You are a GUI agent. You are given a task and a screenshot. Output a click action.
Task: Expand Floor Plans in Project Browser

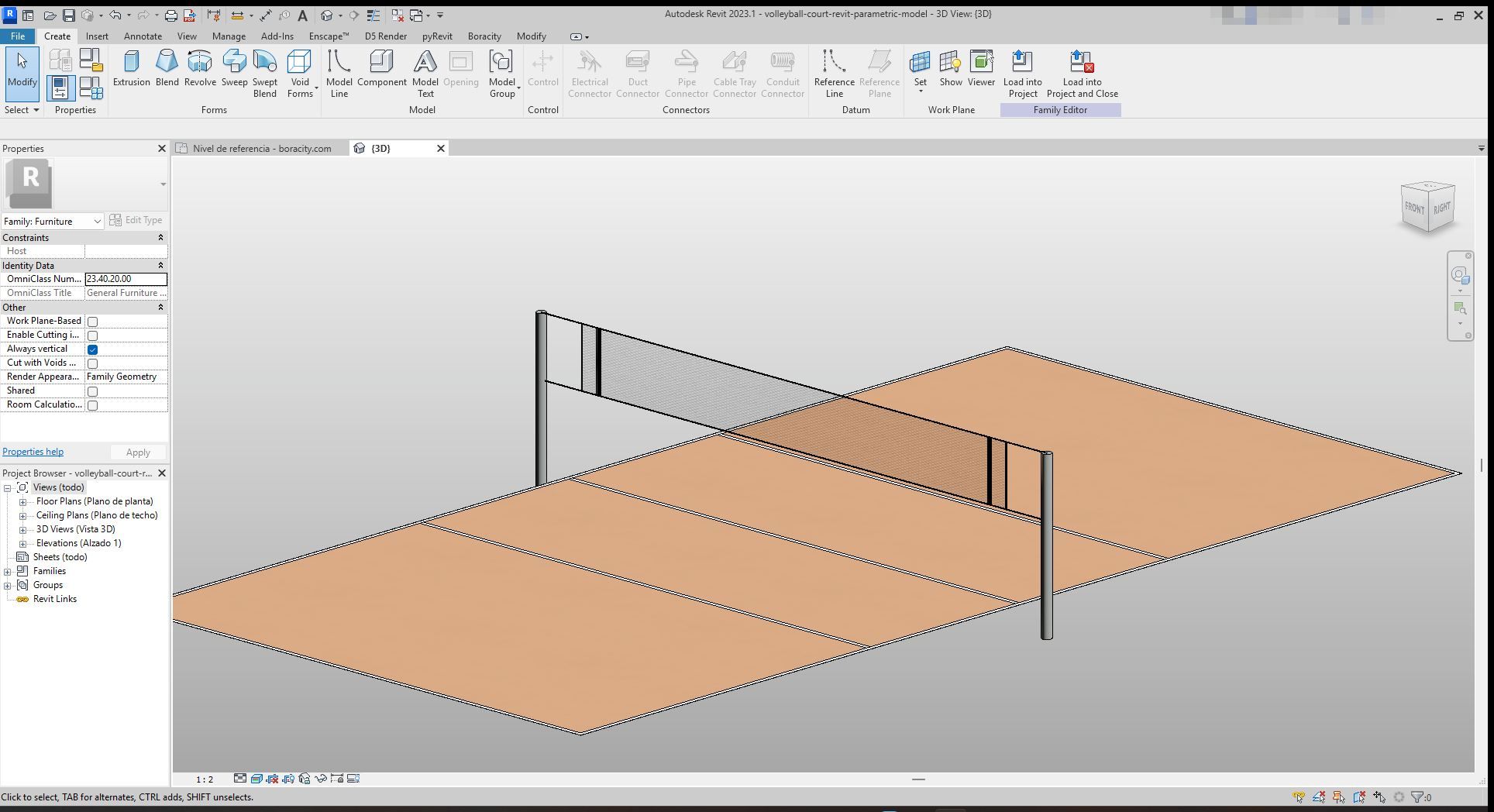(23, 501)
